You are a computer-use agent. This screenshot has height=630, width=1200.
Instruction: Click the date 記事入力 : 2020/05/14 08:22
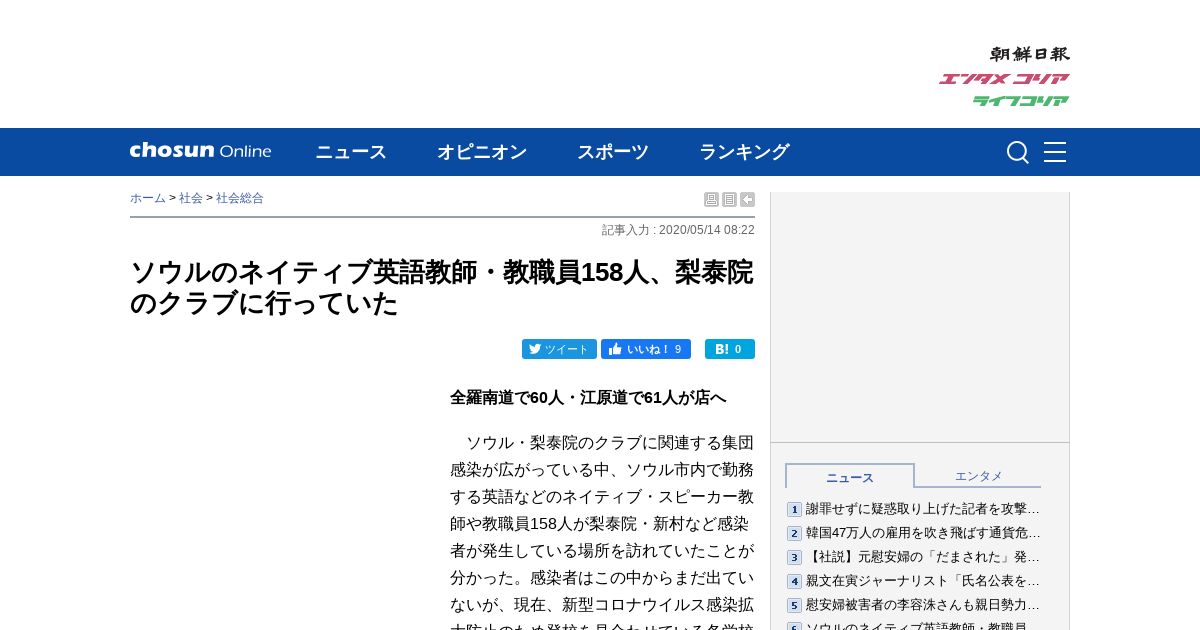pyautogui.click(x=678, y=230)
